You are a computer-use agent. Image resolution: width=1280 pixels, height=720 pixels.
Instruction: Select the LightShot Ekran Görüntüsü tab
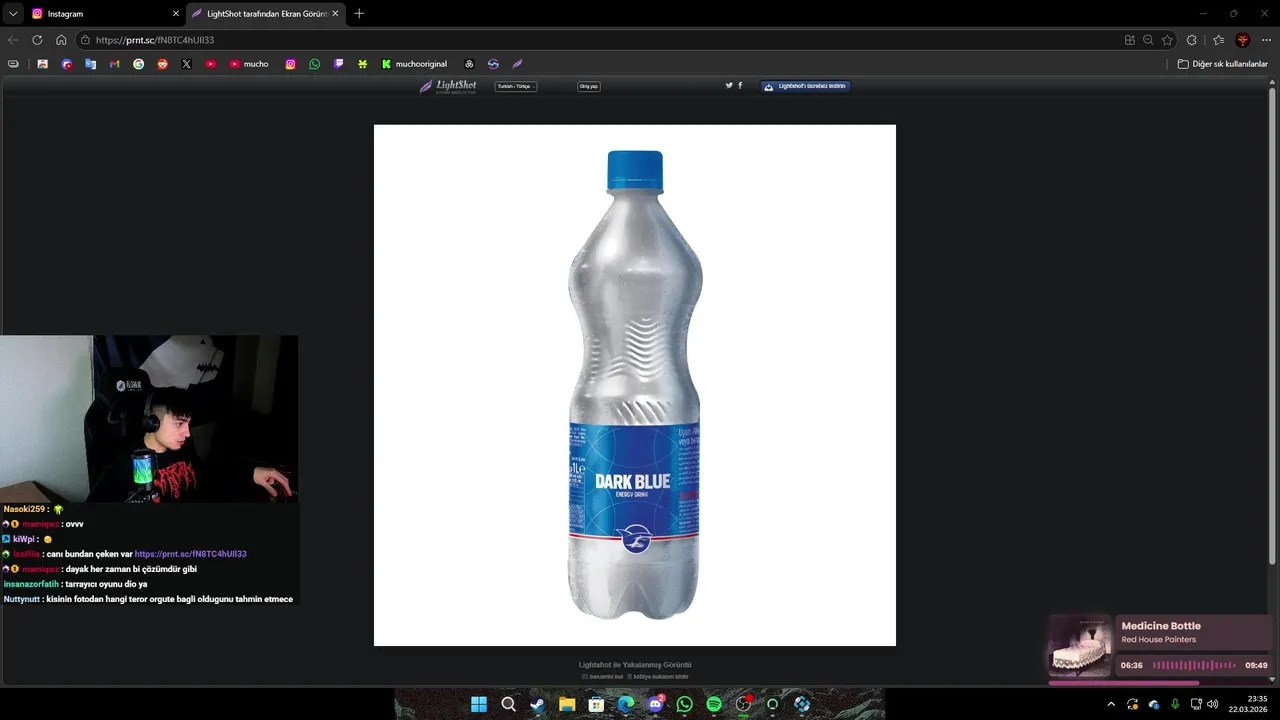point(266,14)
